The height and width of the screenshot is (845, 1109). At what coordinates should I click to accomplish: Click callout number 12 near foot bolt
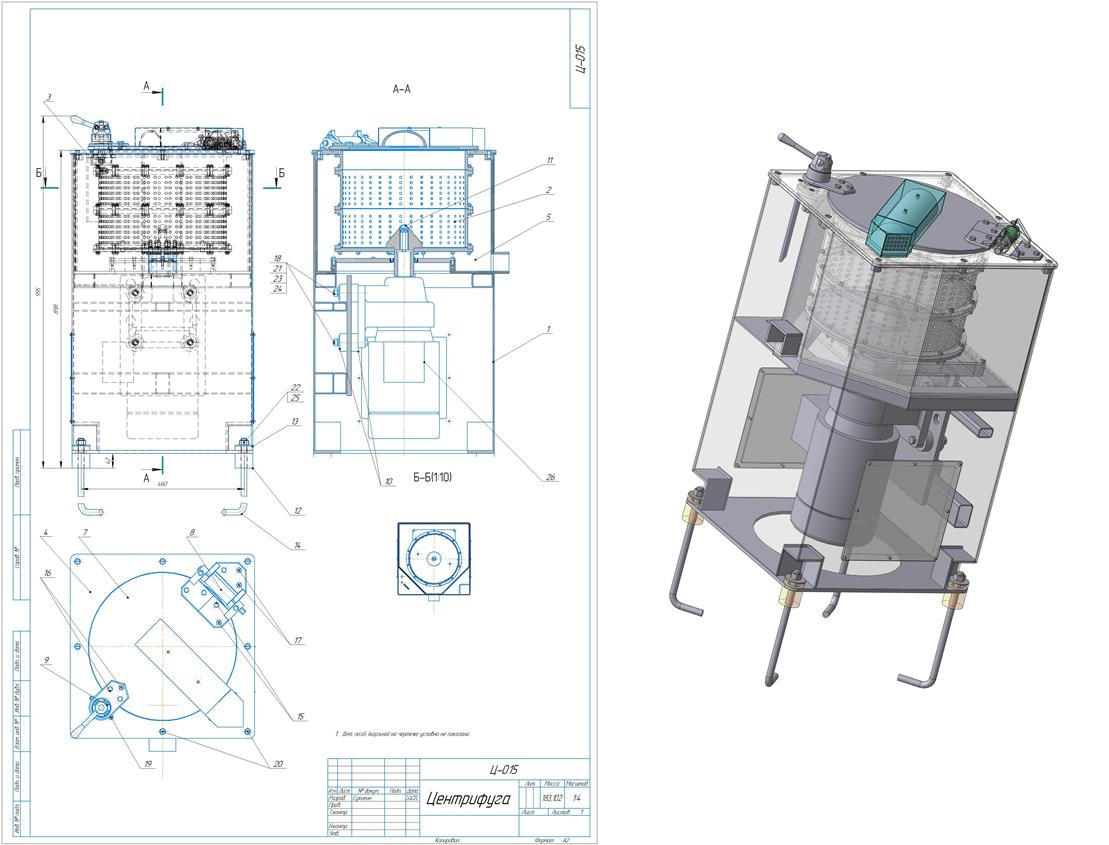tap(298, 511)
